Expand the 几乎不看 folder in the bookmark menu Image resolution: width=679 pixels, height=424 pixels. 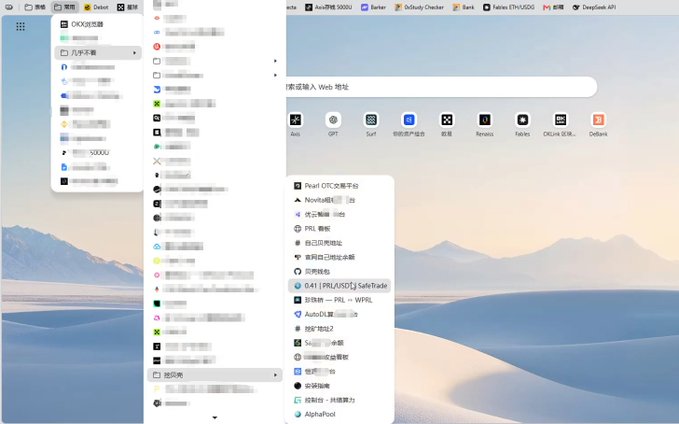[x=98, y=53]
